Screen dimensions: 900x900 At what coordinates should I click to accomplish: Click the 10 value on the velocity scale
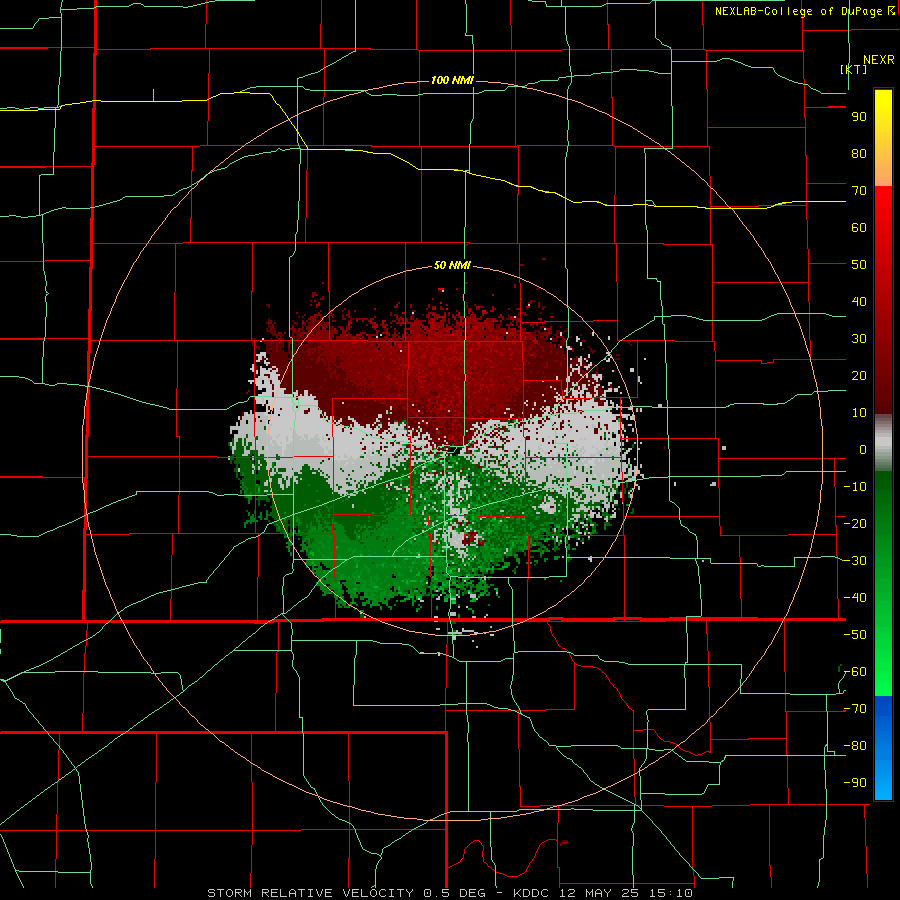859,413
